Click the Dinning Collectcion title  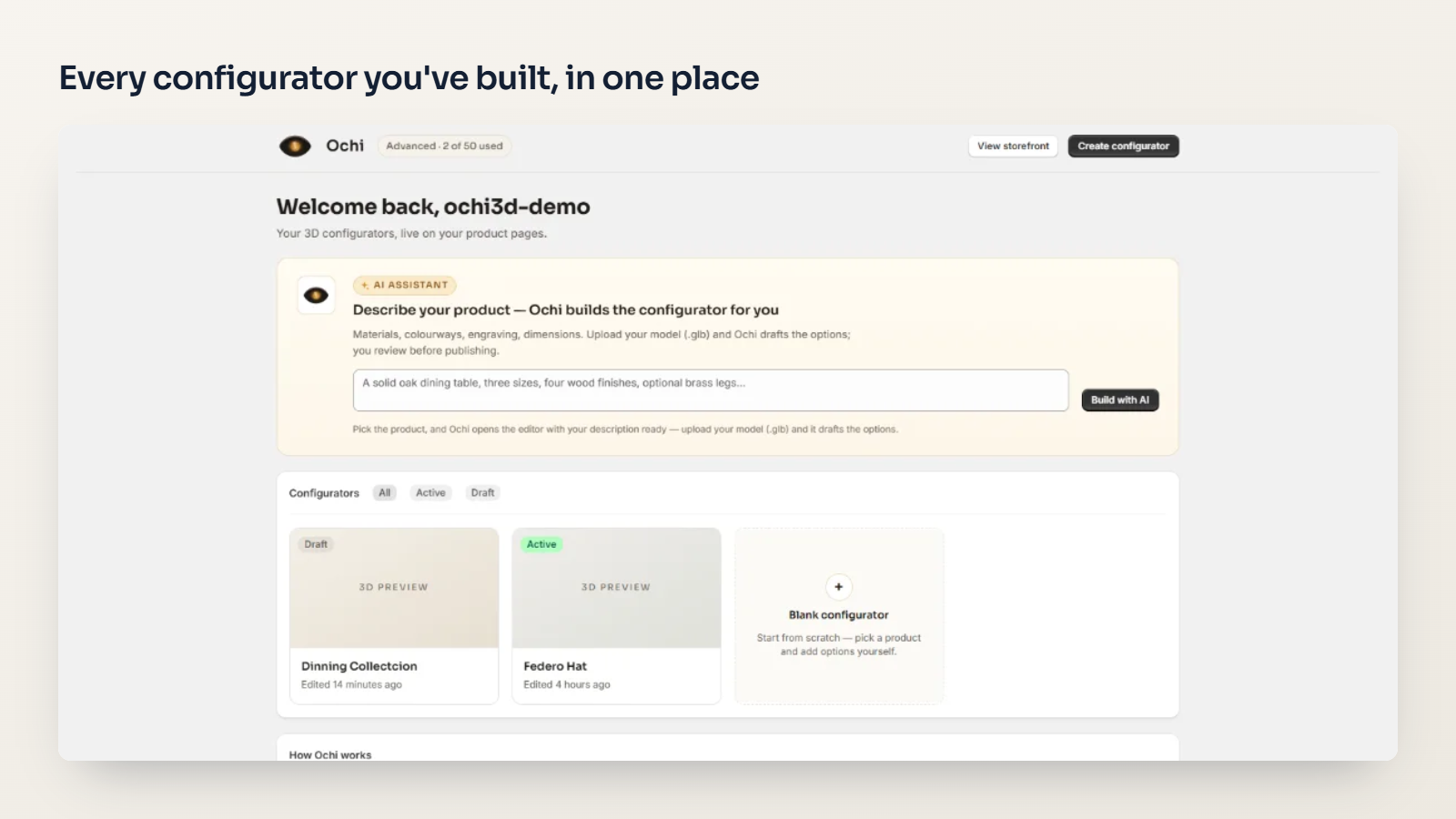tap(359, 666)
